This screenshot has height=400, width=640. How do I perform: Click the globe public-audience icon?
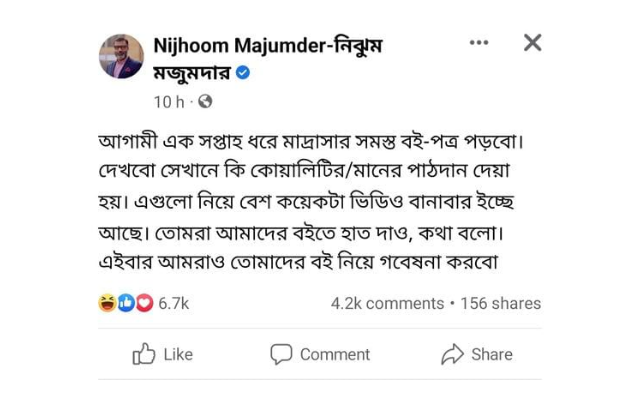(x=205, y=101)
